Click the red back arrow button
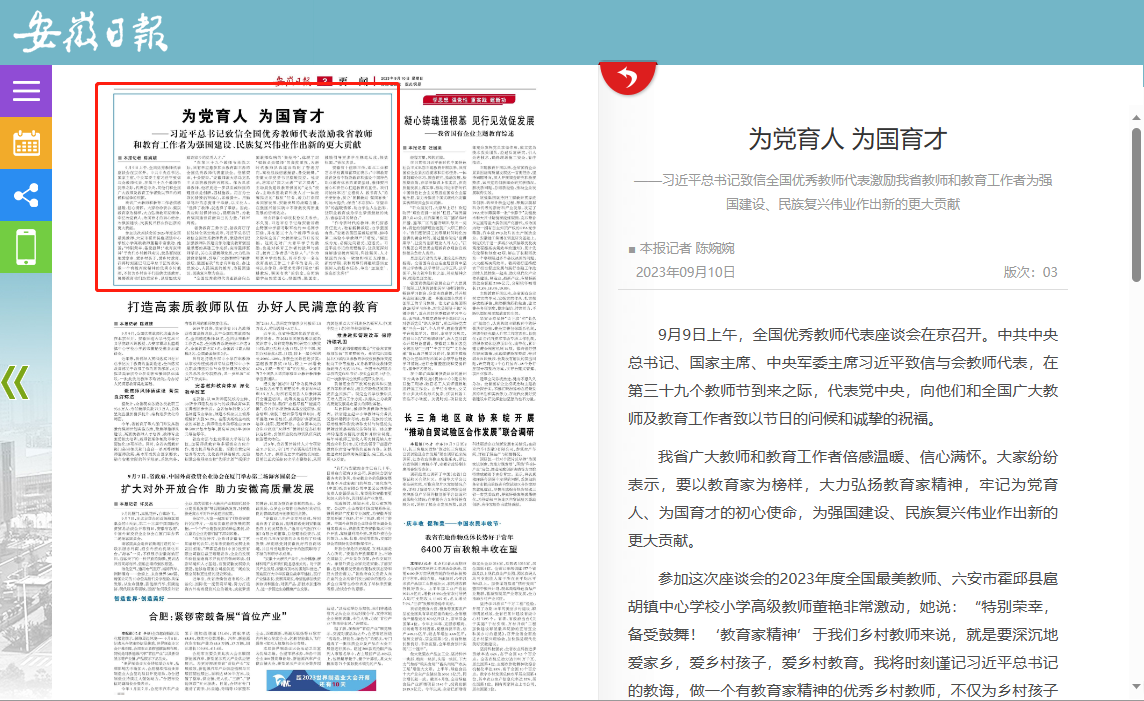1144x701 pixels. pos(627,77)
